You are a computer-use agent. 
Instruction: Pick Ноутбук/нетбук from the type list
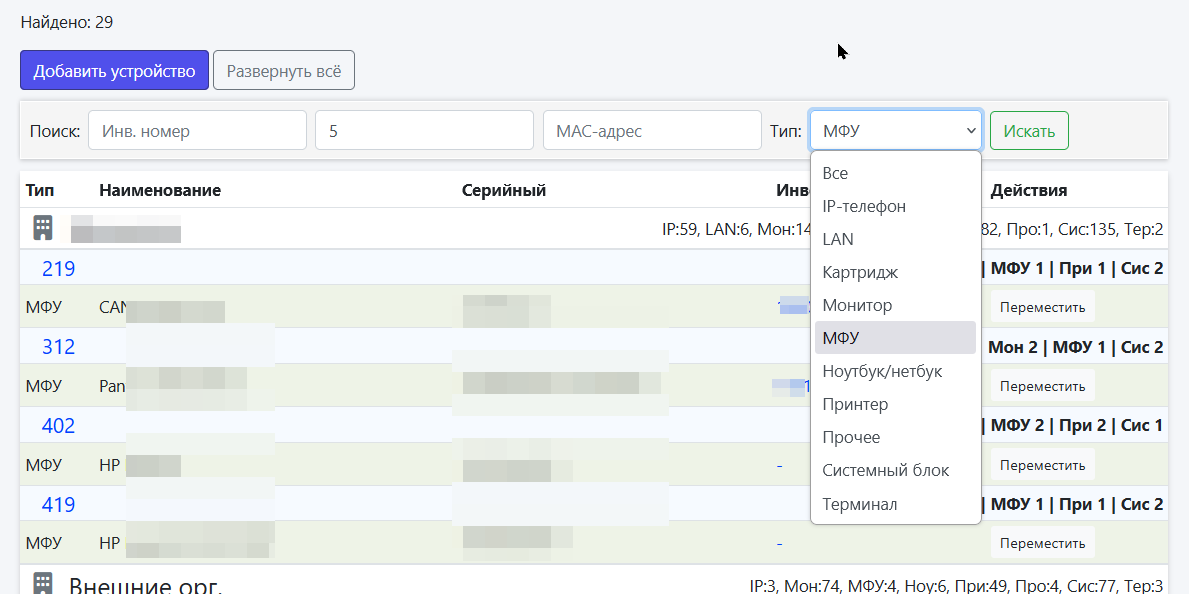tap(896, 371)
